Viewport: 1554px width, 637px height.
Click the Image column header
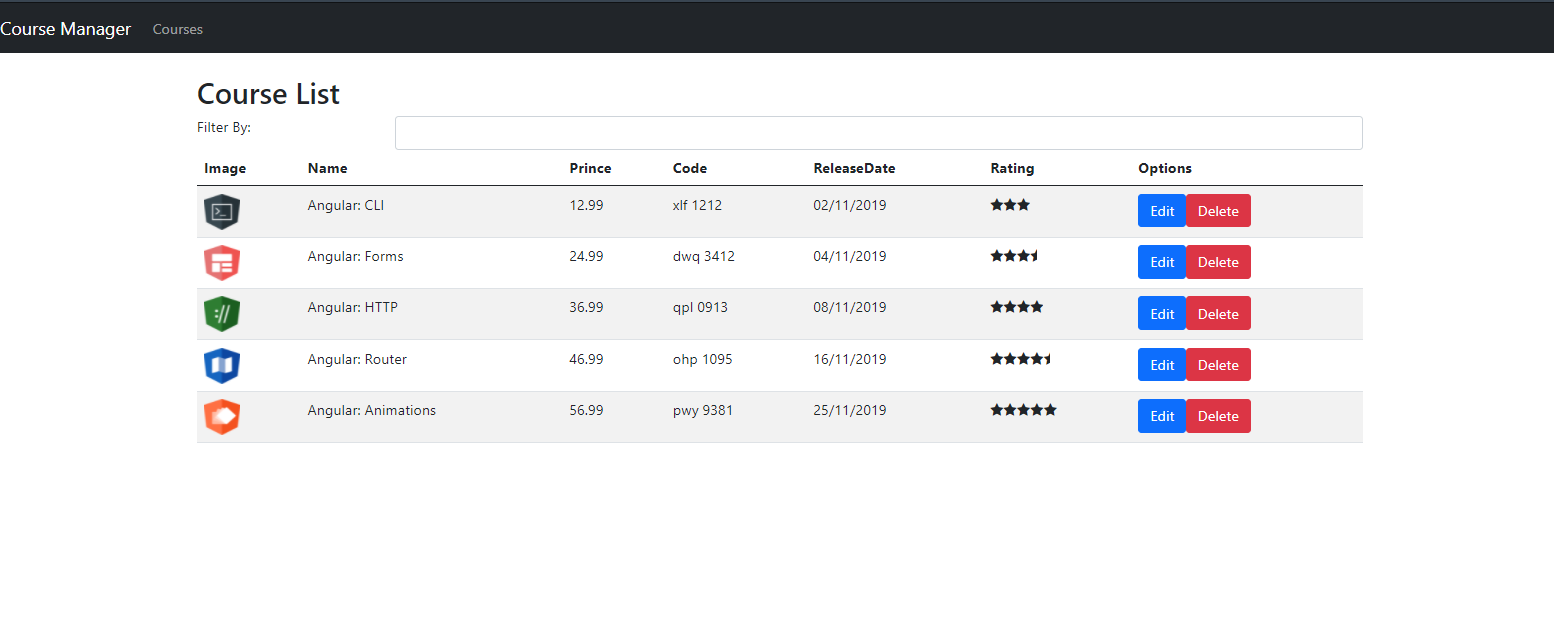pyautogui.click(x=225, y=168)
